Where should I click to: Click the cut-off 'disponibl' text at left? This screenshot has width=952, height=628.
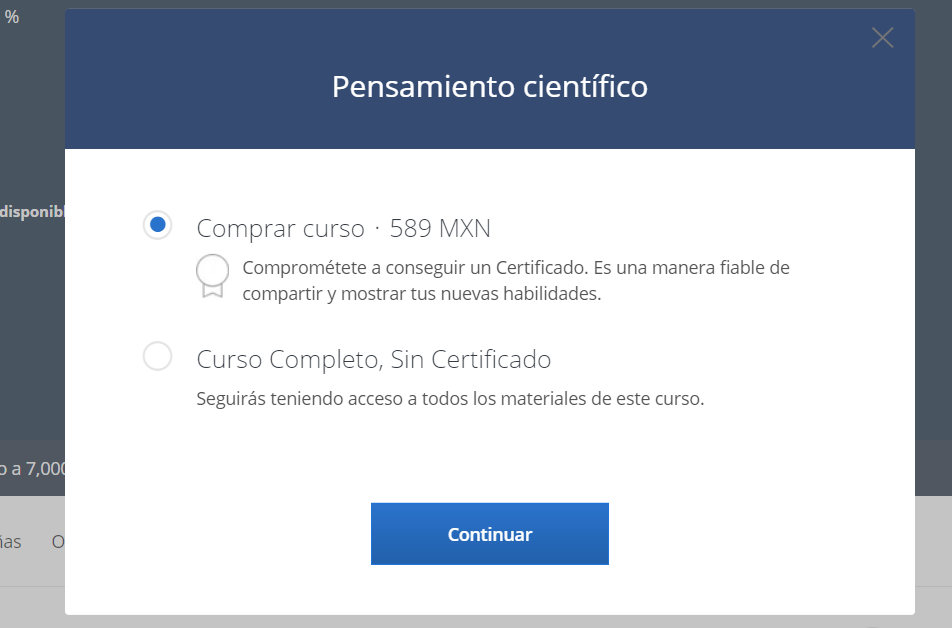[x=32, y=211]
